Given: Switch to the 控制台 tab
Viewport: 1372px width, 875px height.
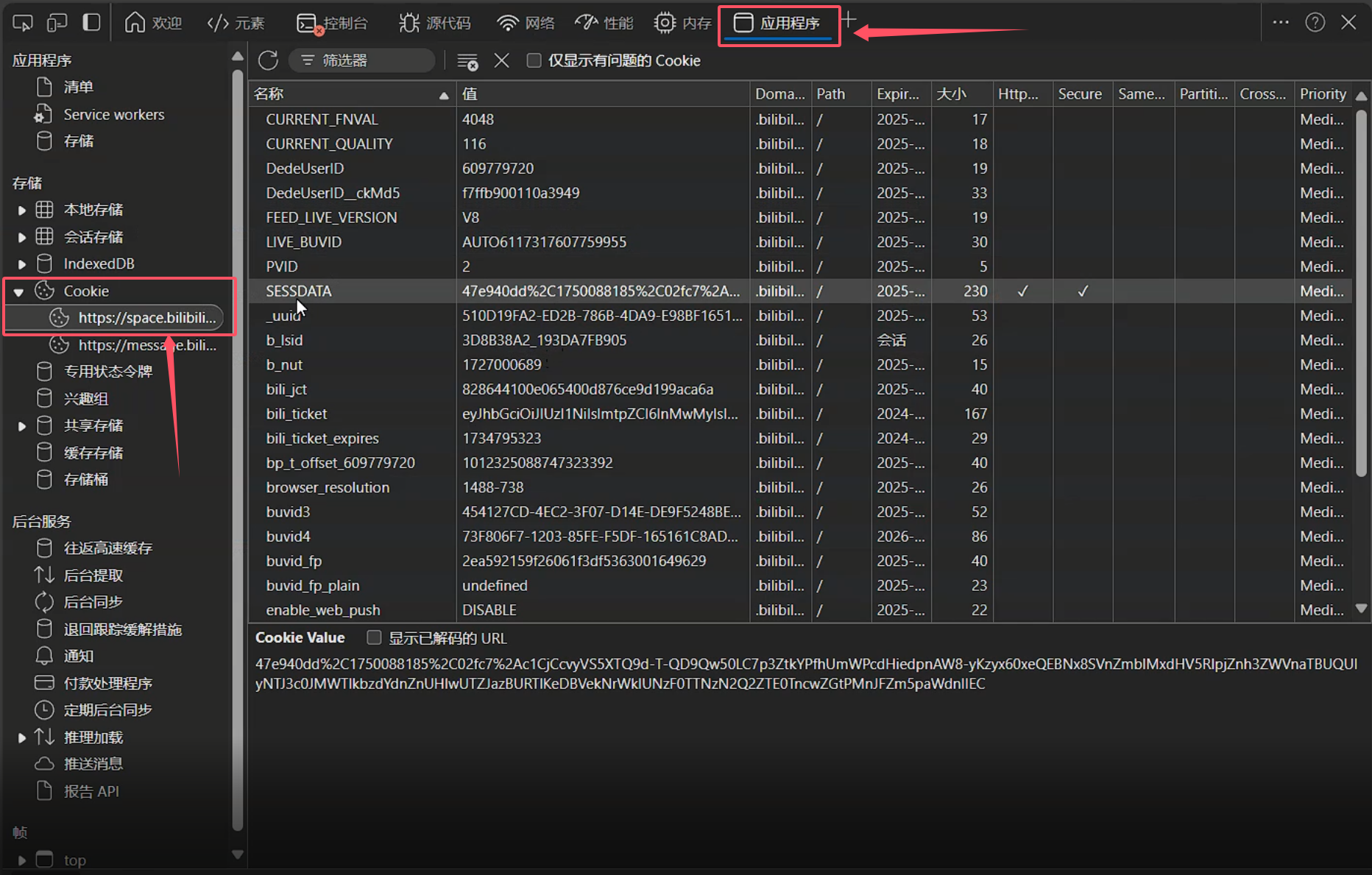Looking at the screenshot, I should [331, 23].
